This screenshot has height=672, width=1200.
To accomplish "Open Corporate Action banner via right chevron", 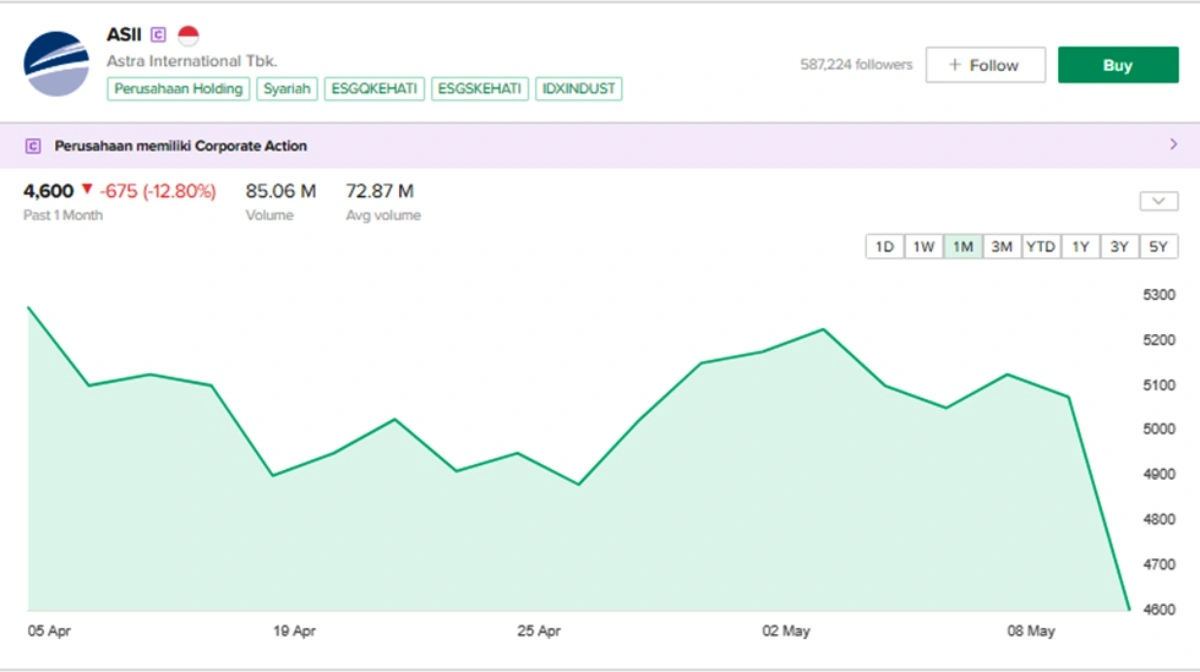I will (1174, 145).
